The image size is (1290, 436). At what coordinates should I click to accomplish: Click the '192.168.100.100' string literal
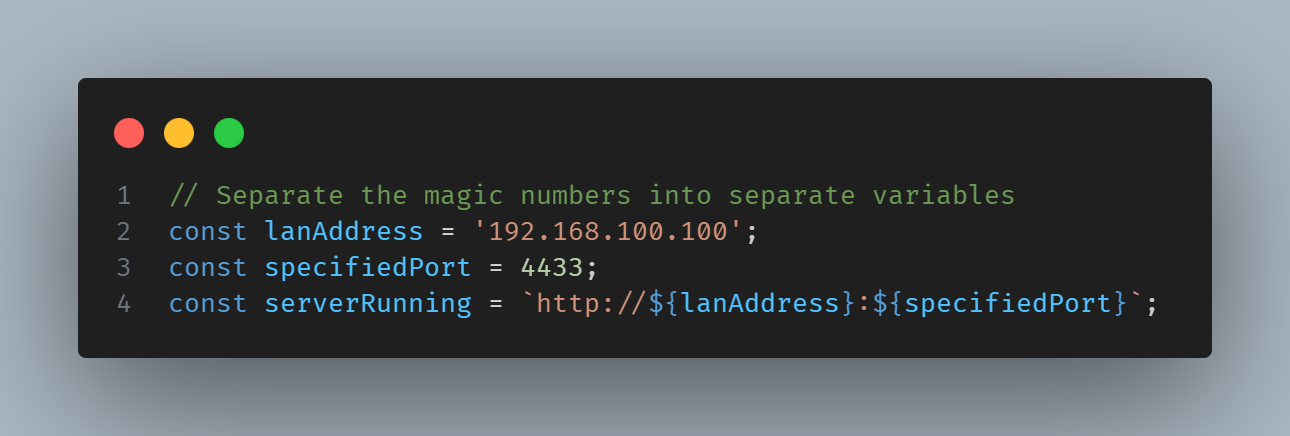607,231
